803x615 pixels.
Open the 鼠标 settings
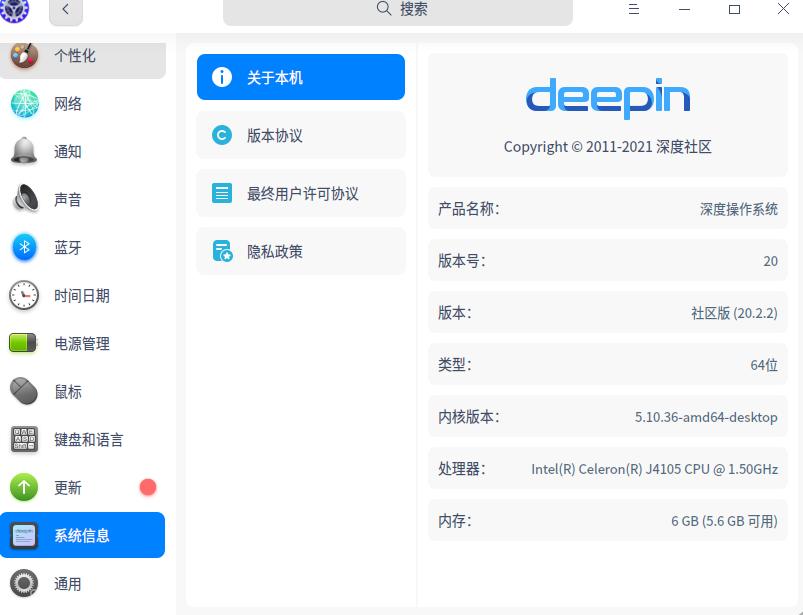click(82, 392)
